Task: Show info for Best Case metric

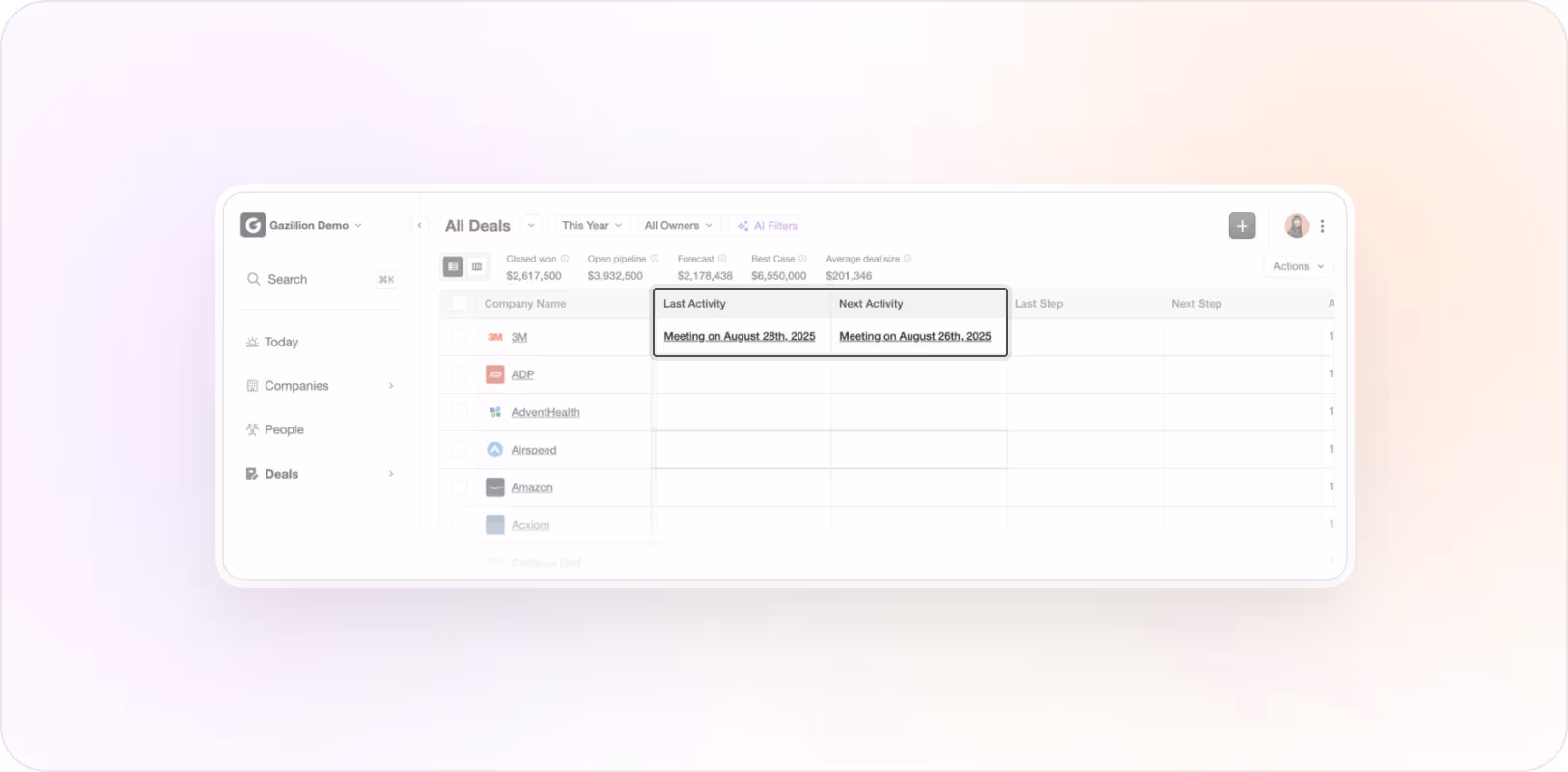Action: [x=802, y=259]
